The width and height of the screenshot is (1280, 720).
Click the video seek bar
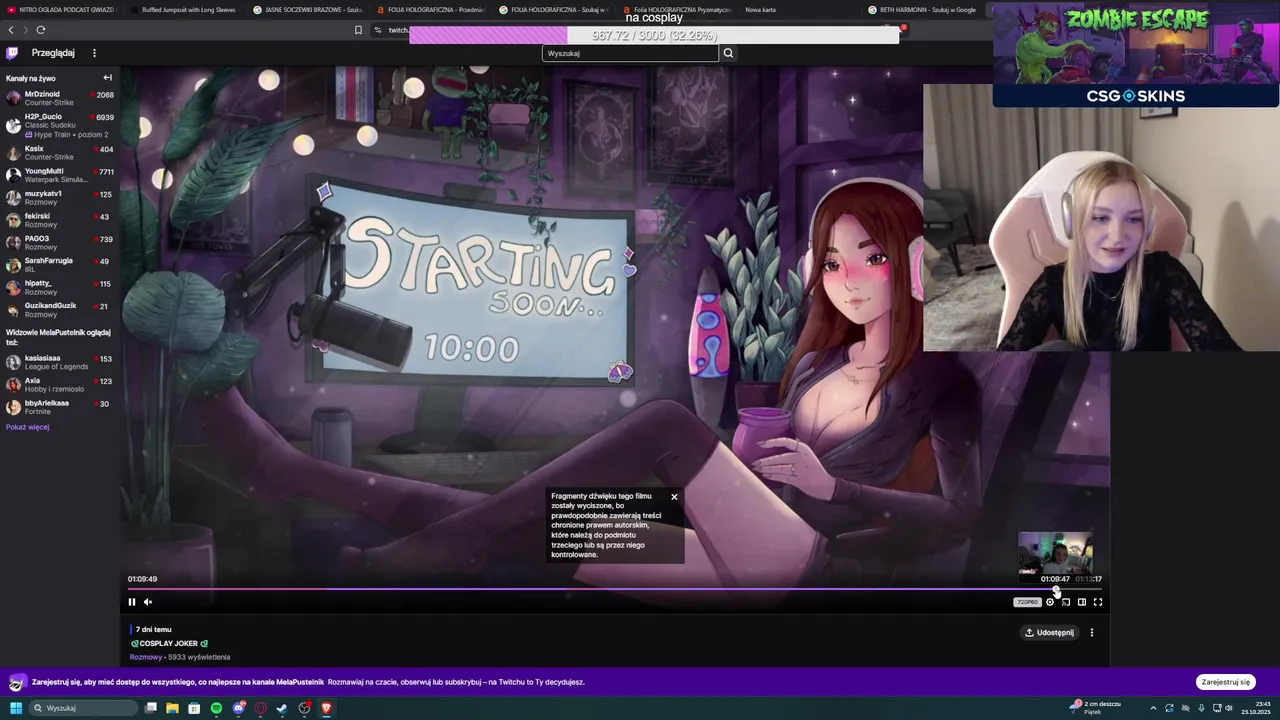point(615,589)
